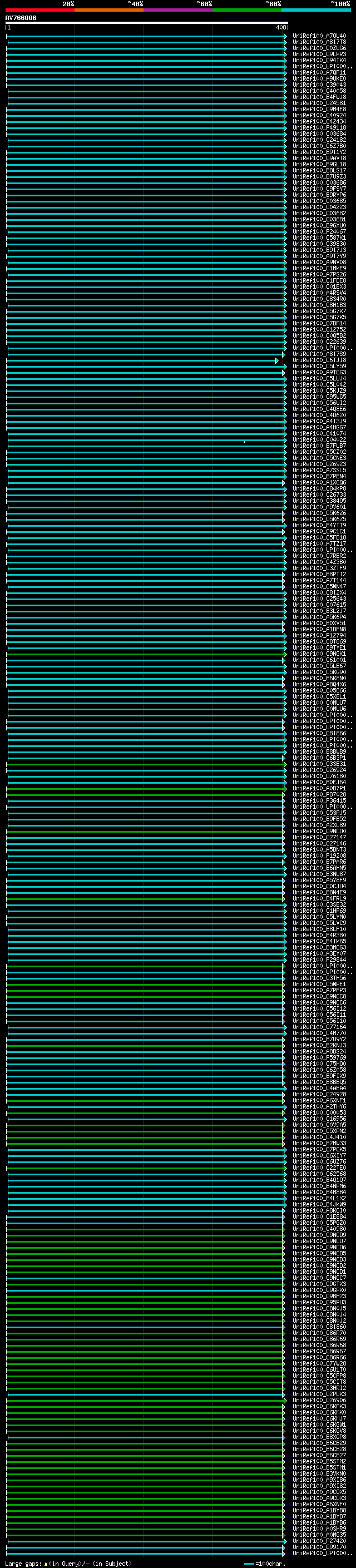Click the label UniRef100_A4RSV4
Screen dimensions: 356x1568
tap(319, 293)
